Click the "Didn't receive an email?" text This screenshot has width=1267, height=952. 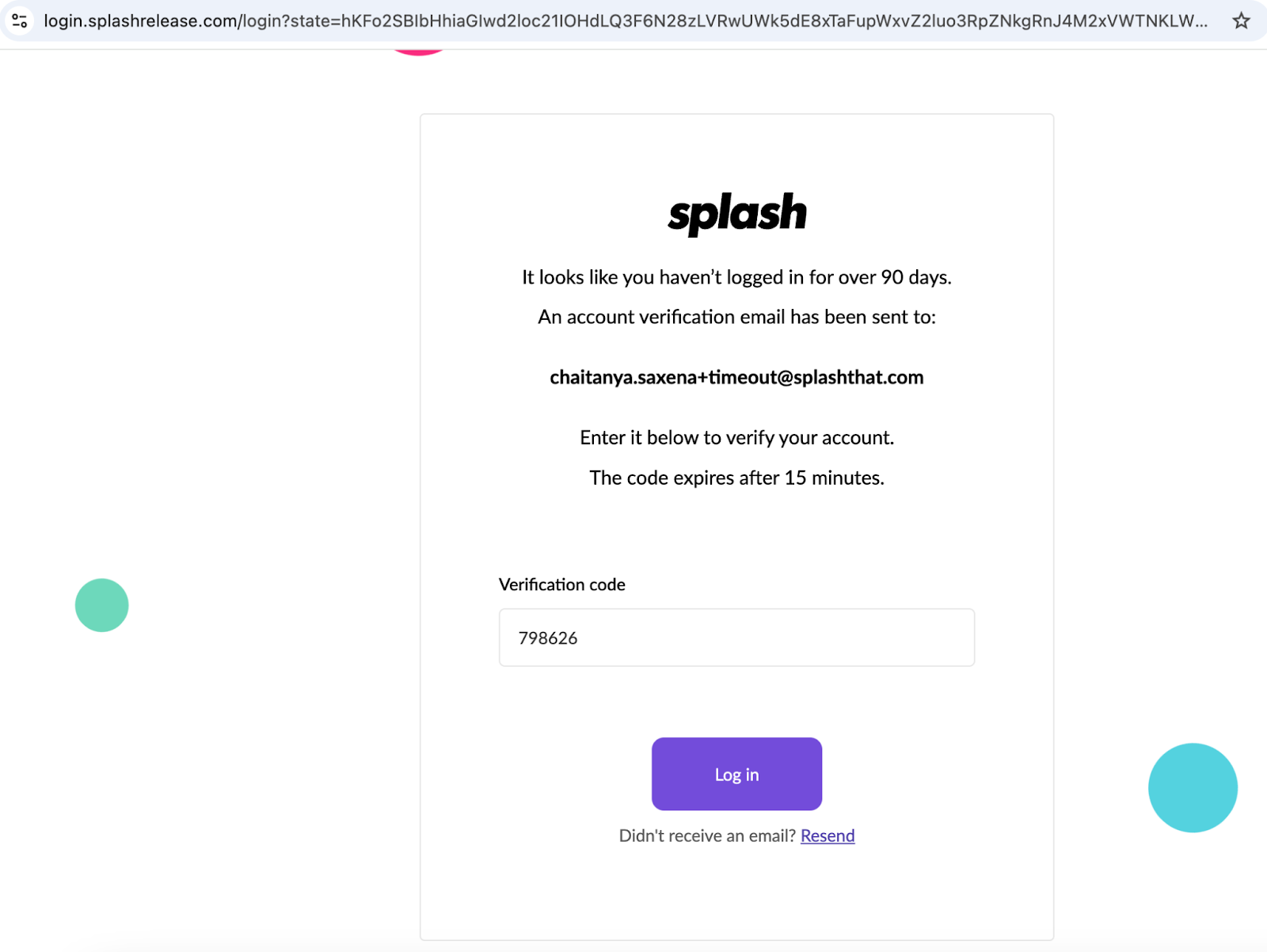(x=707, y=836)
